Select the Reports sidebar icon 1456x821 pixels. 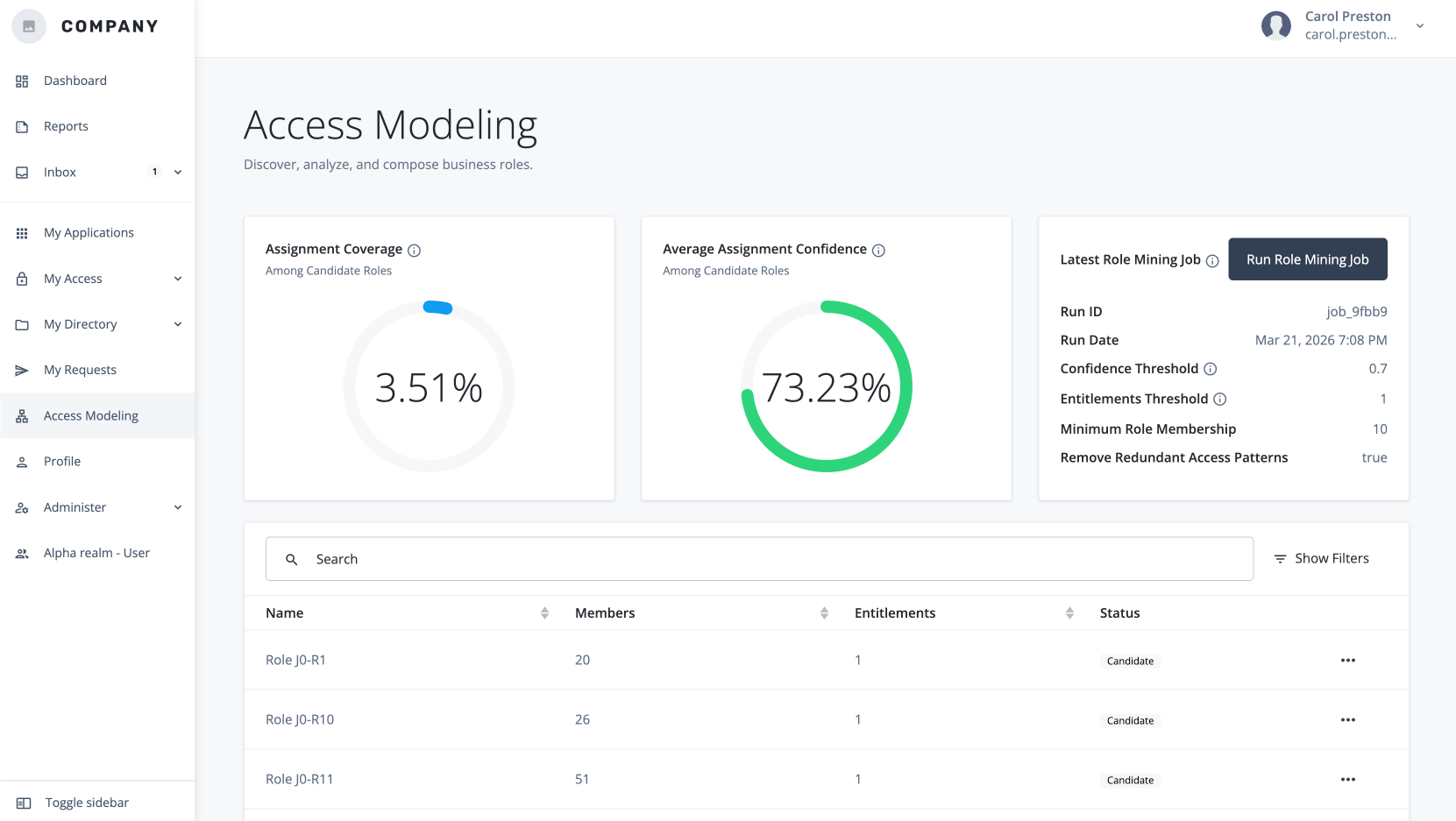[x=22, y=125]
